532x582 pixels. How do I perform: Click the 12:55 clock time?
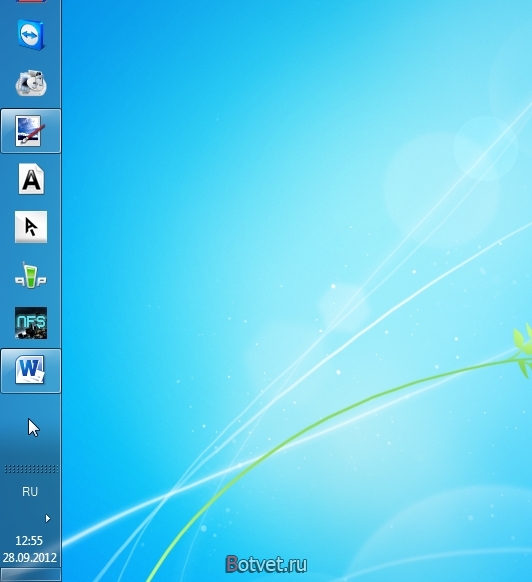click(29, 540)
